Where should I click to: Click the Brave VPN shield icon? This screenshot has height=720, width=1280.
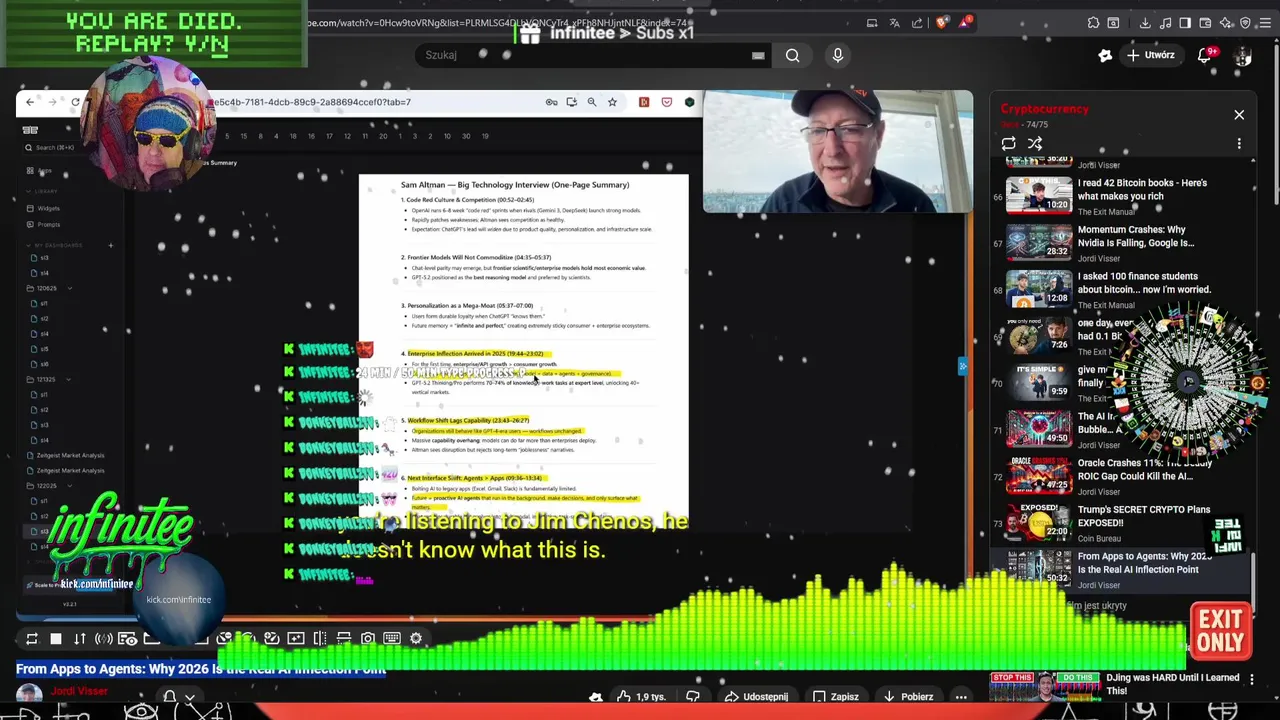pyautogui.click(x=1245, y=23)
